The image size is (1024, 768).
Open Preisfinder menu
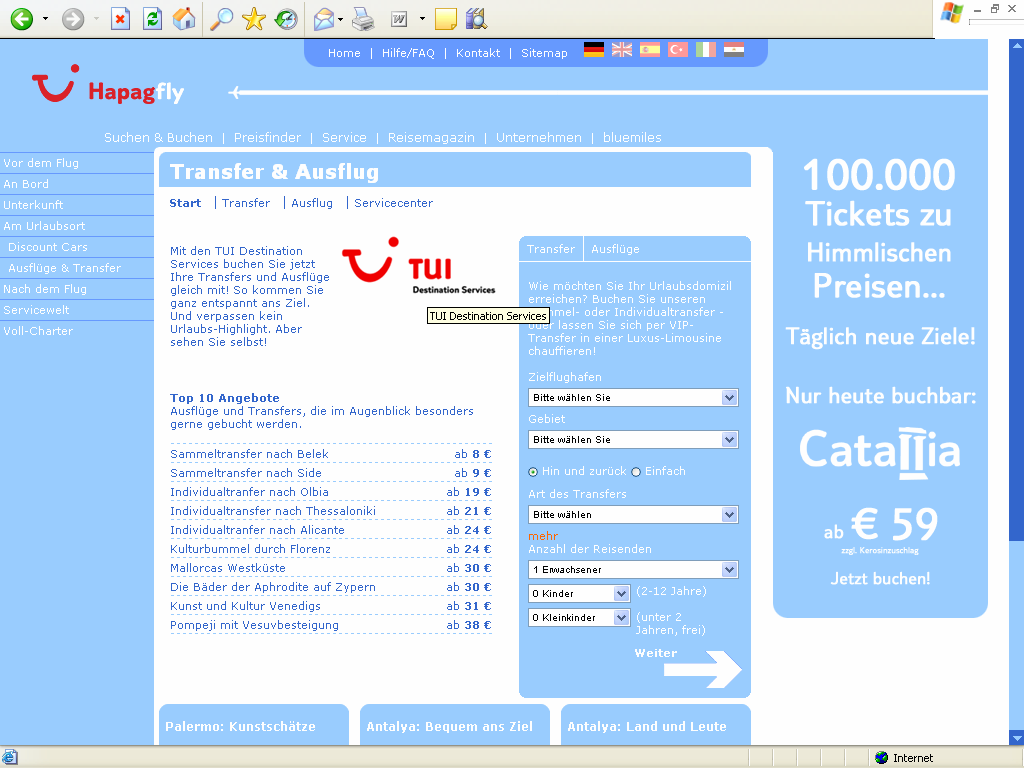[267, 138]
